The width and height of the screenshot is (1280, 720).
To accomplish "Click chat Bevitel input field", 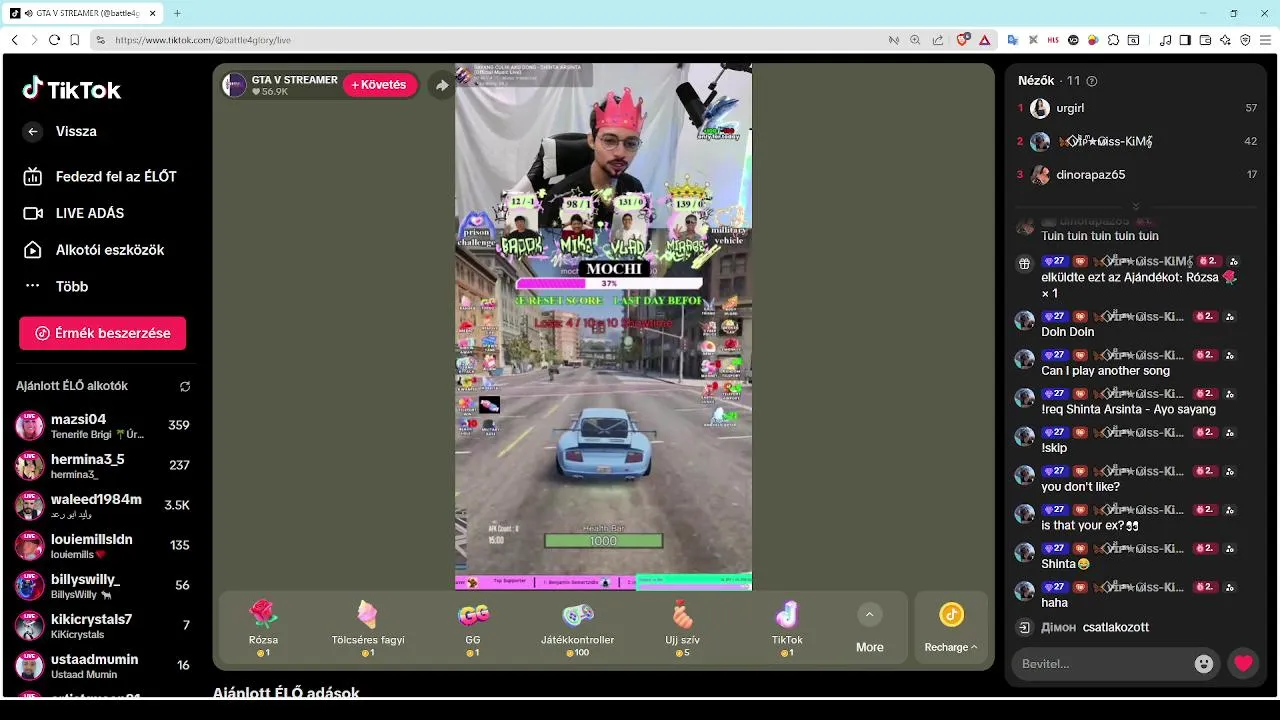I will [1102, 664].
